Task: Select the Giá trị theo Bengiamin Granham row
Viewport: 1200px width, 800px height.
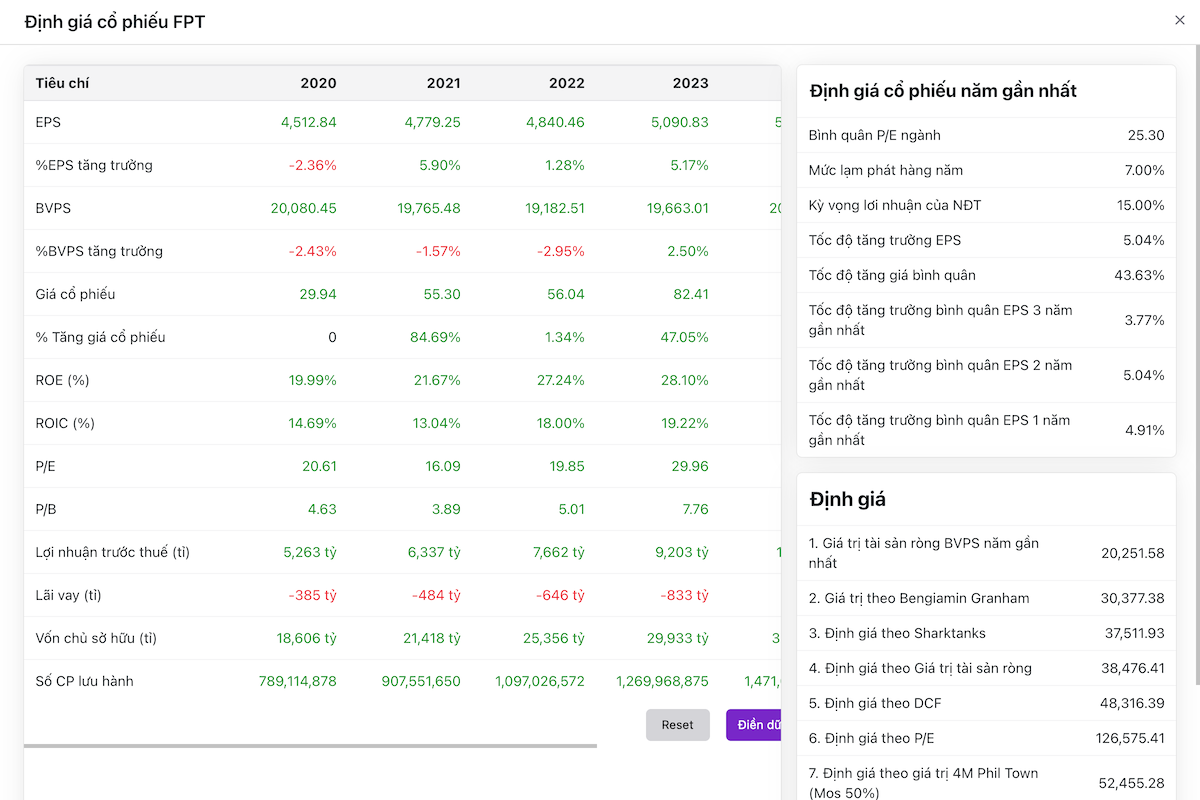Action: (x=985, y=598)
